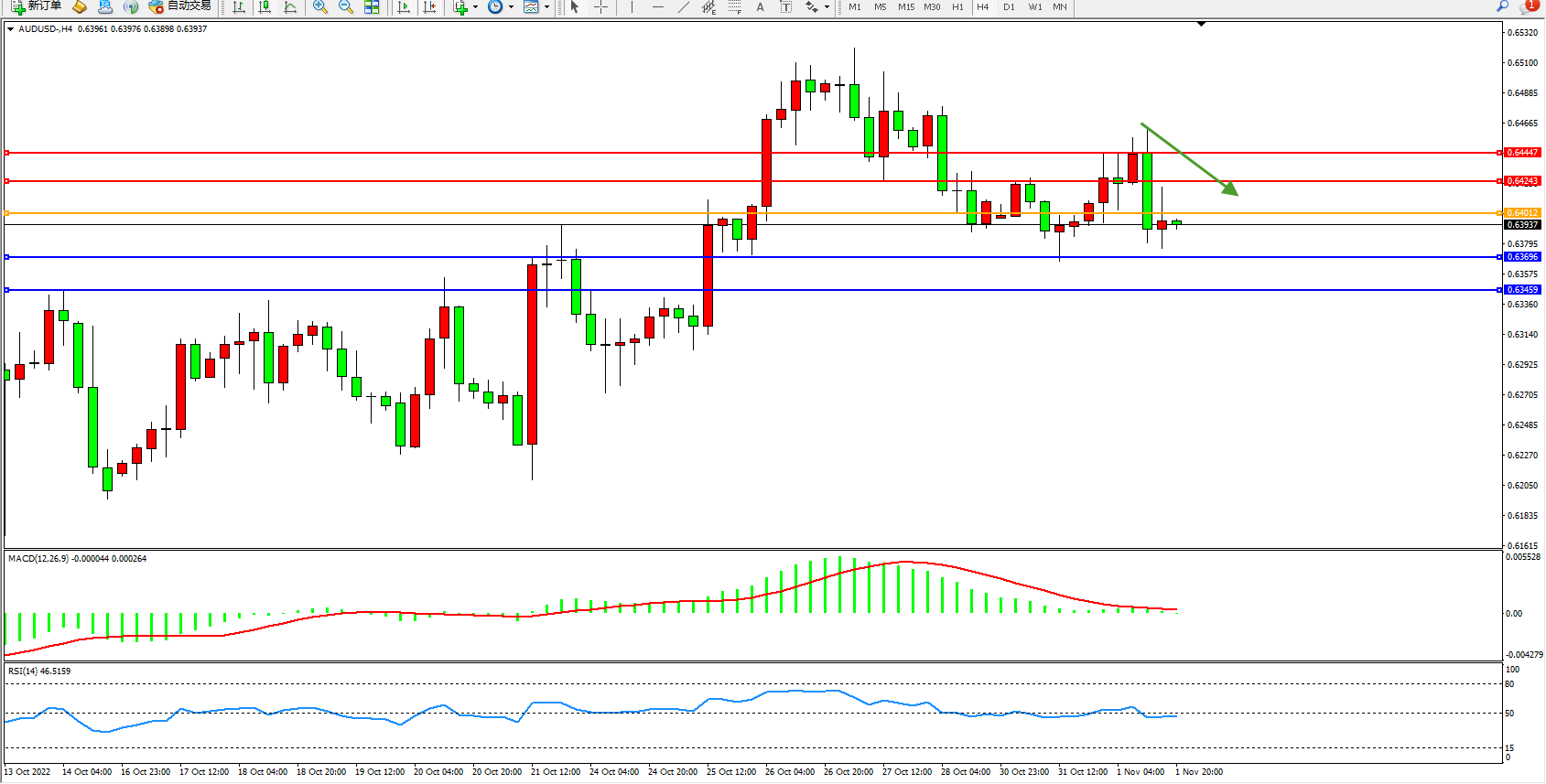This screenshot has height=784, width=1546.
Task: Zoom out of the chart
Action: [x=346, y=7]
